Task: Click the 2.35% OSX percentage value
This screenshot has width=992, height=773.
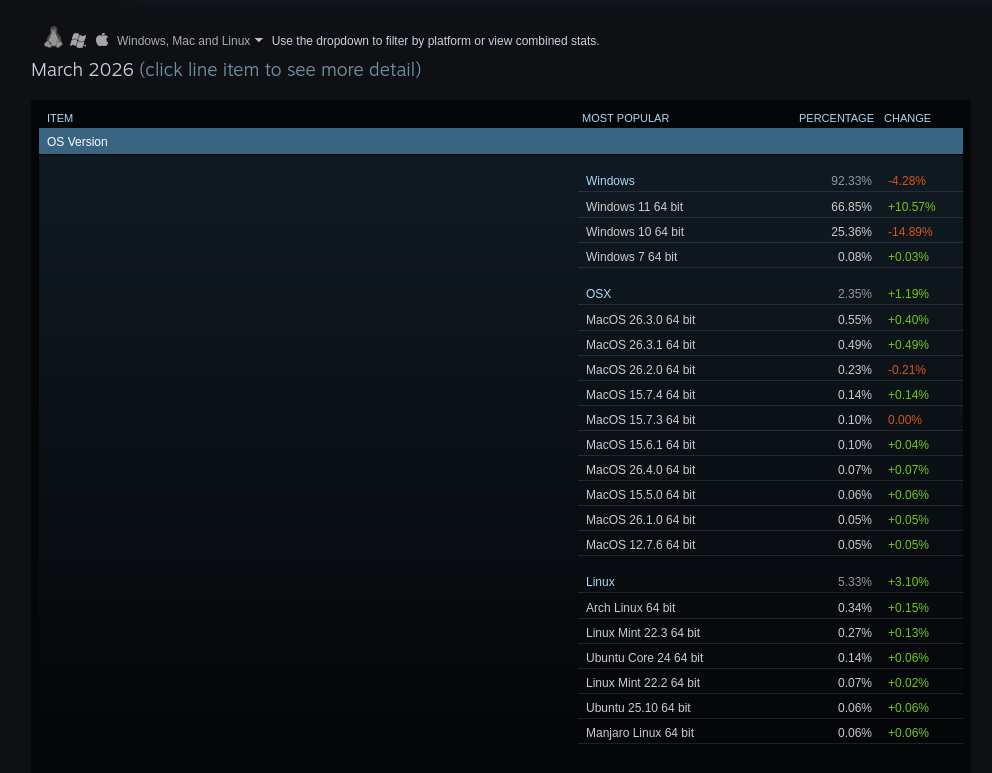Action: pyautogui.click(x=855, y=294)
